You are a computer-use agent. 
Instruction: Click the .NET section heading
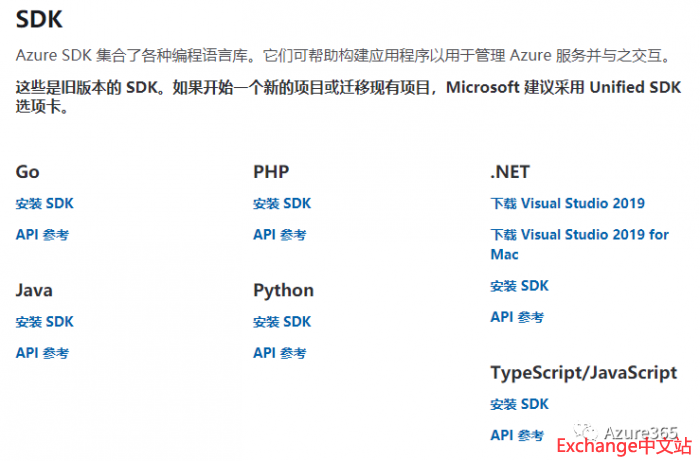[510, 172]
